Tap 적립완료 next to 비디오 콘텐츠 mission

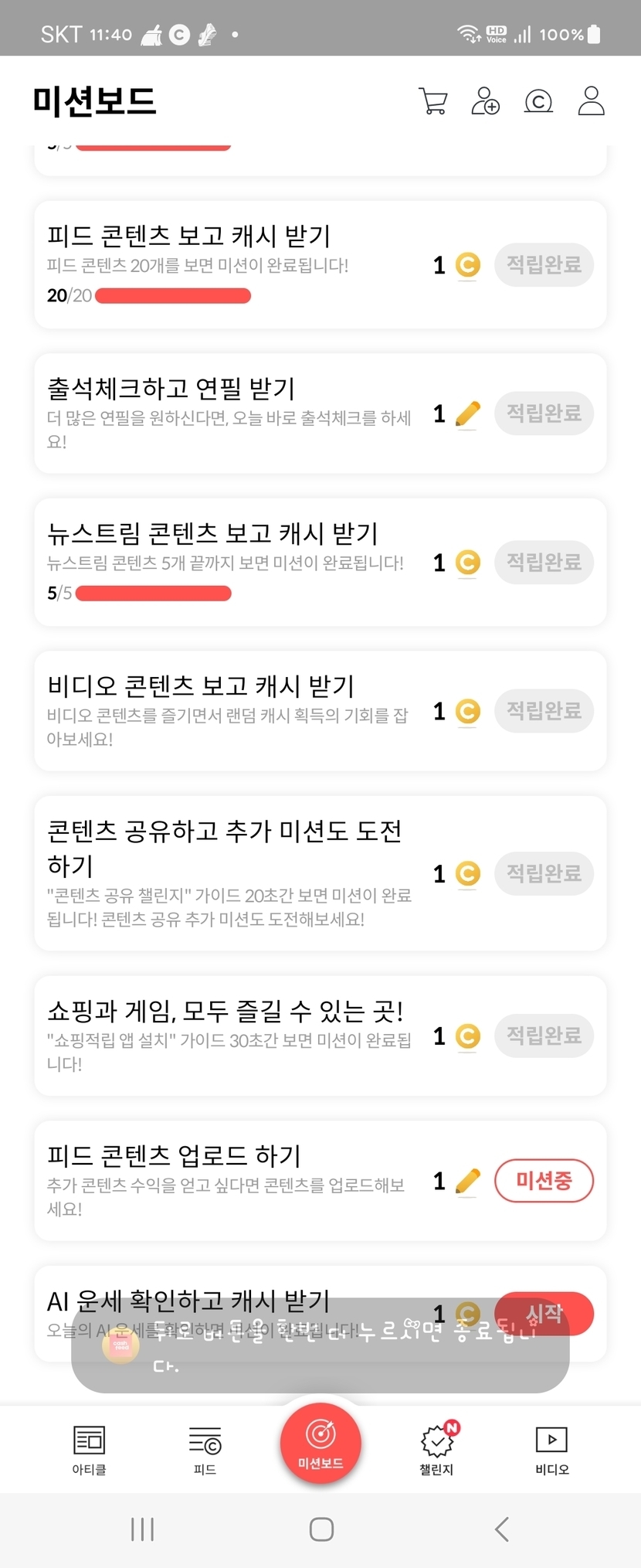(544, 711)
